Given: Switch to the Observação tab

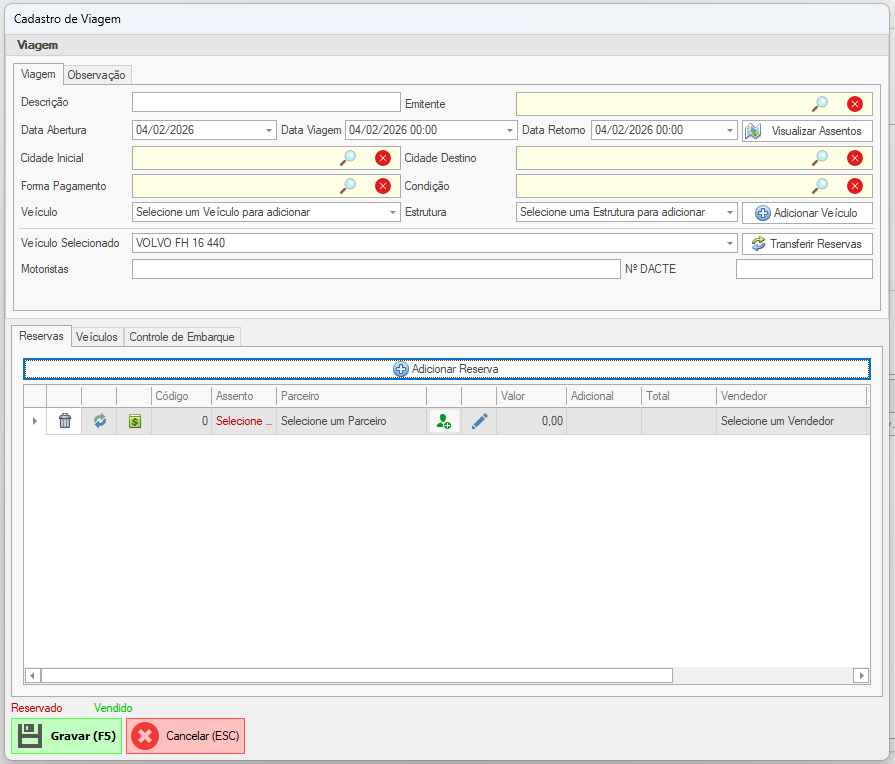Looking at the screenshot, I should [97, 75].
